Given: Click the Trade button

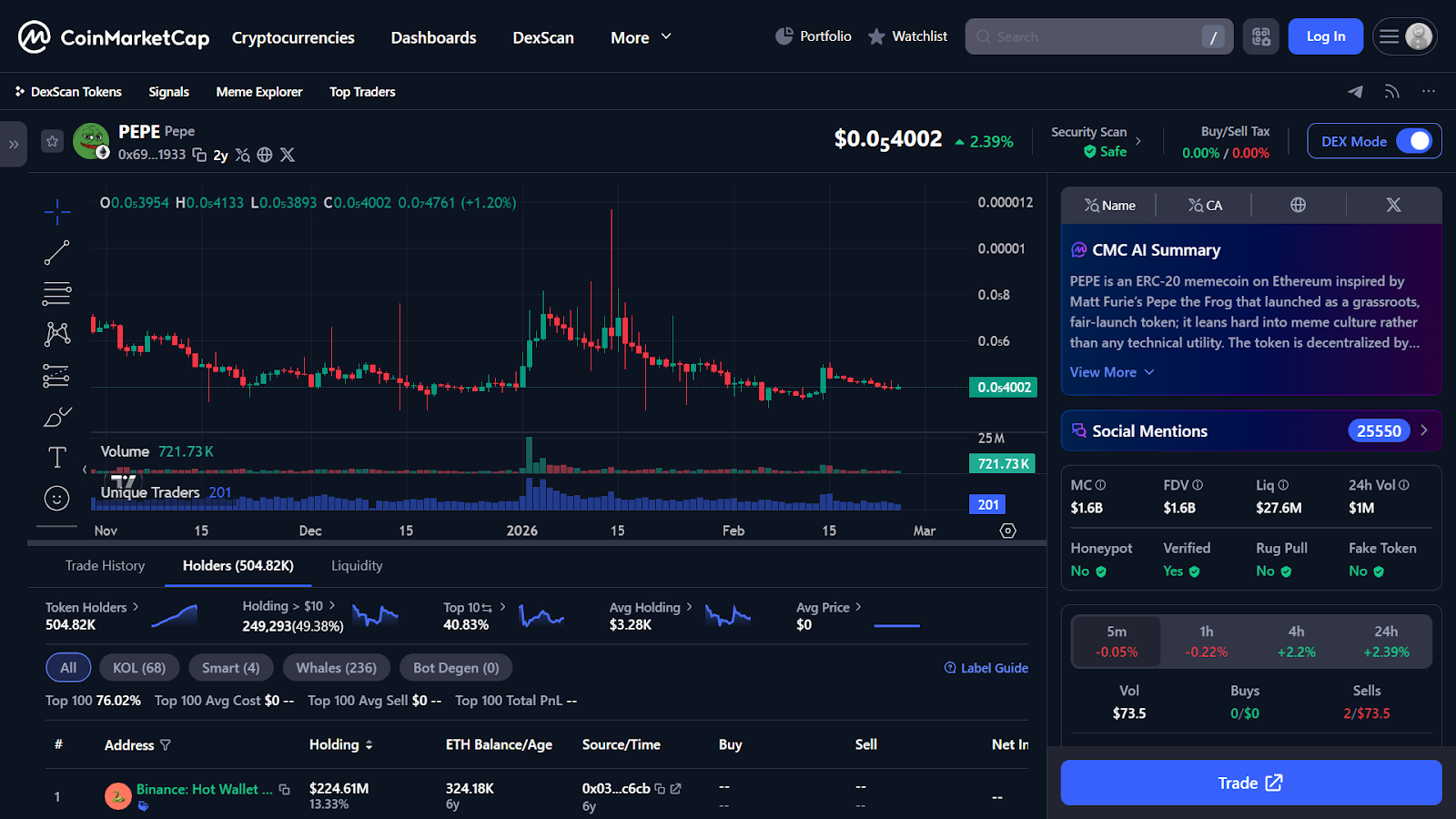Looking at the screenshot, I should point(1250,783).
